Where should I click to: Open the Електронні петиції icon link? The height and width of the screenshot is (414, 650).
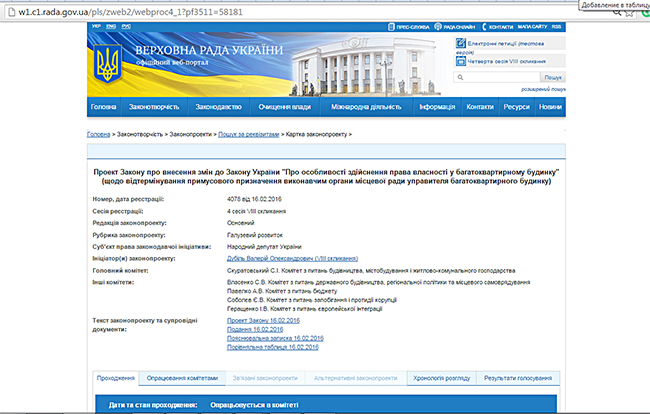click(460, 43)
